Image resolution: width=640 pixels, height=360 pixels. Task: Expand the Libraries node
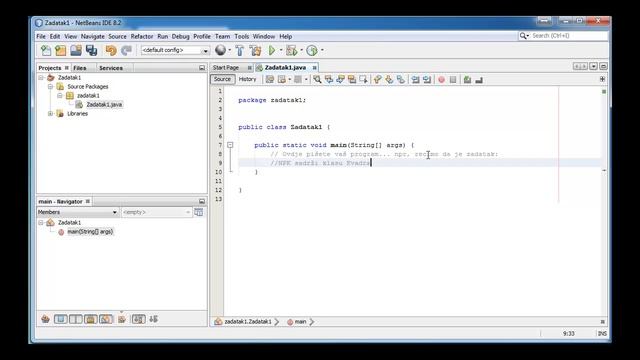click(50, 113)
